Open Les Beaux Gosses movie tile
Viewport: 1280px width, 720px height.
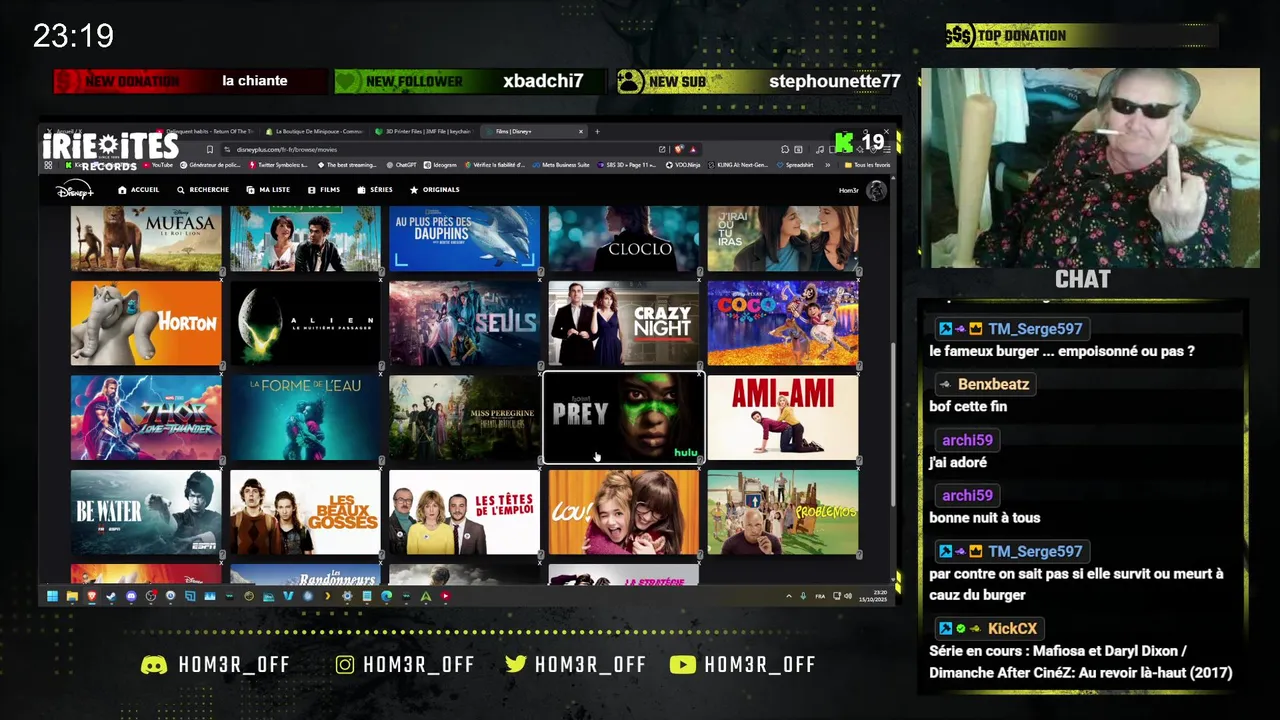pos(305,512)
